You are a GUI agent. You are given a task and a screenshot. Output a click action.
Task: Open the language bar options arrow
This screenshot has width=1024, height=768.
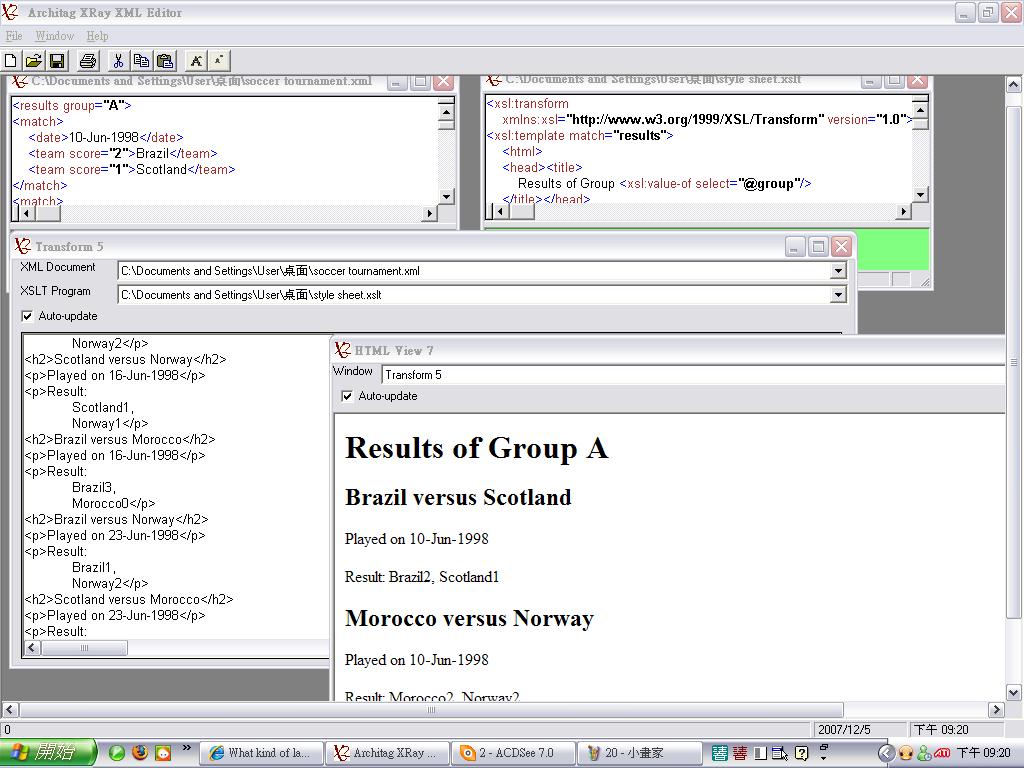pos(824,757)
